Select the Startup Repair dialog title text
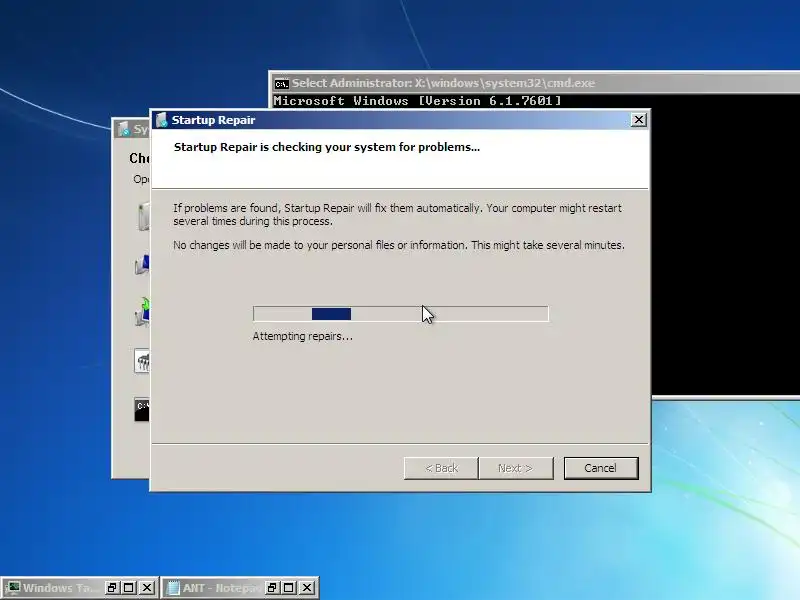Image resolution: width=800 pixels, height=600 pixels. [x=213, y=120]
